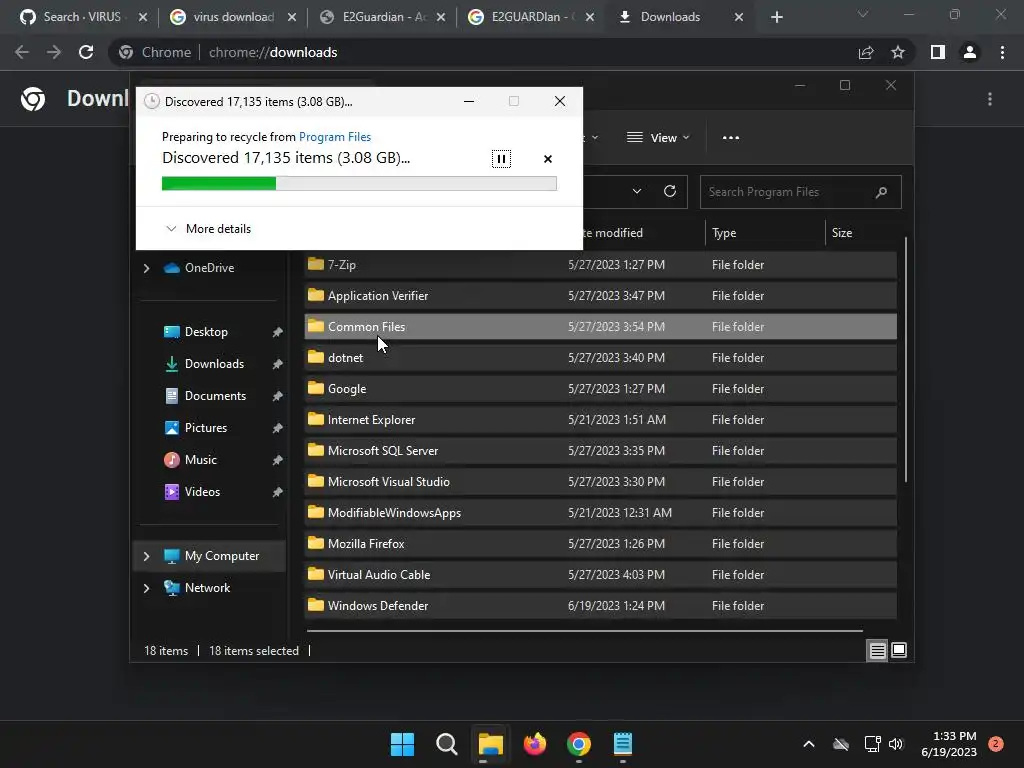Open Downloads in quick access
The image size is (1024, 768).
214,364
